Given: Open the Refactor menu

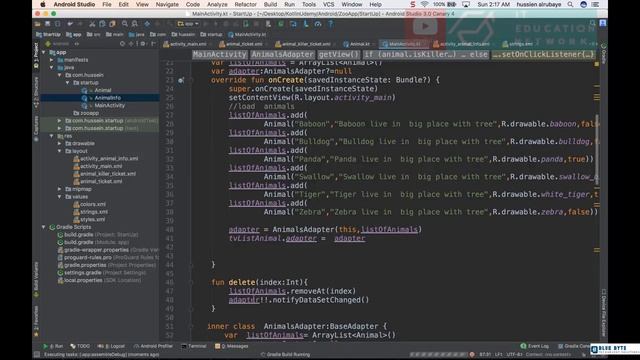Looking at the screenshot, I should 245,4.
